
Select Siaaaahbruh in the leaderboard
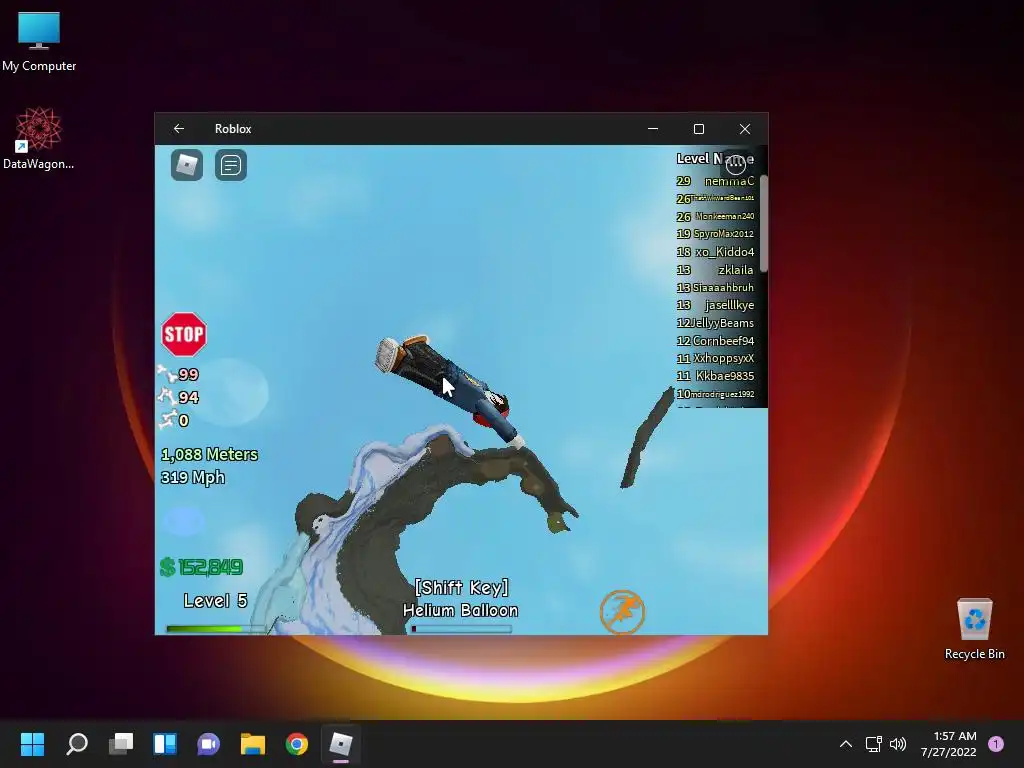(x=723, y=287)
